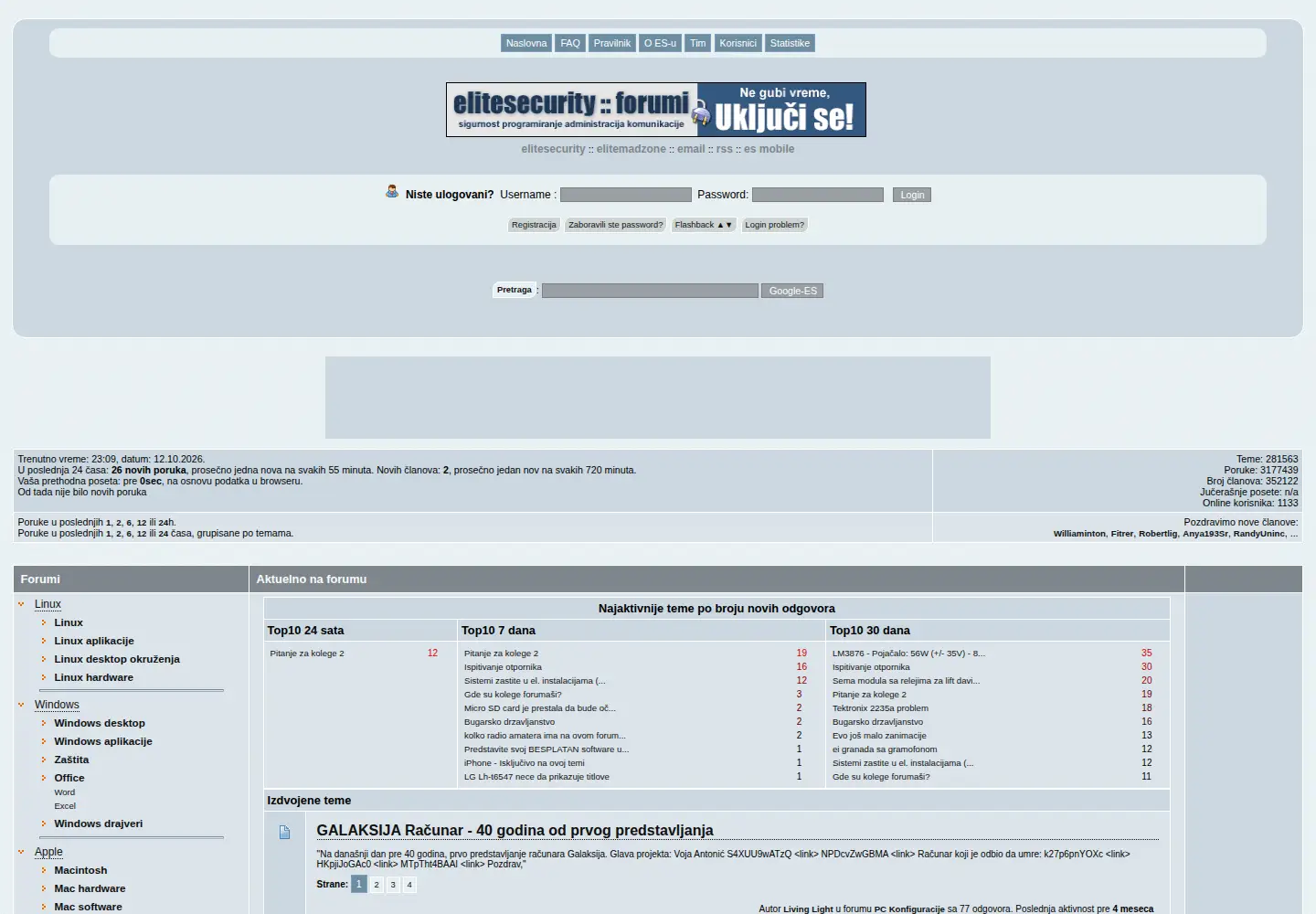Open the Tim menu item
Image resolution: width=1316 pixels, height=914 pixels.
pos(698,43)
